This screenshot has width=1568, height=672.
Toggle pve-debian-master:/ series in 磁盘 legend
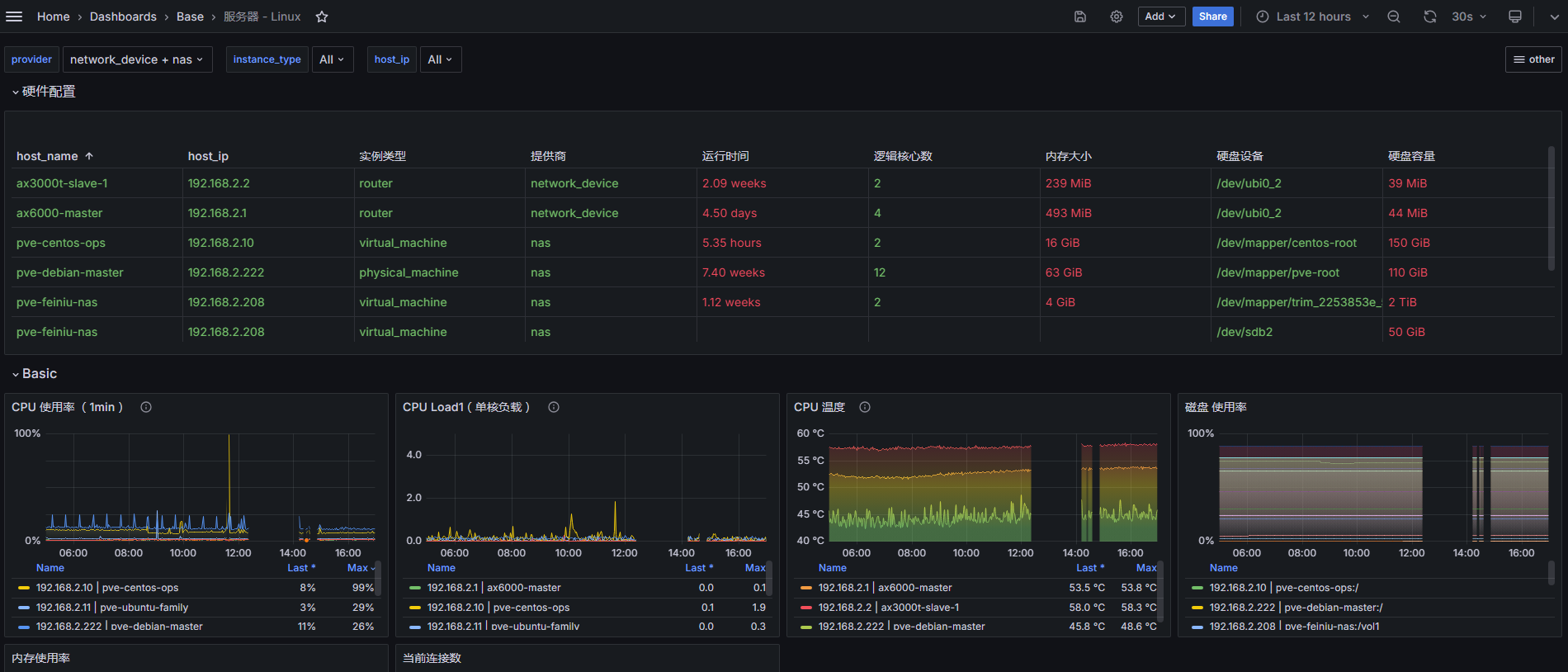point(1296,608)
